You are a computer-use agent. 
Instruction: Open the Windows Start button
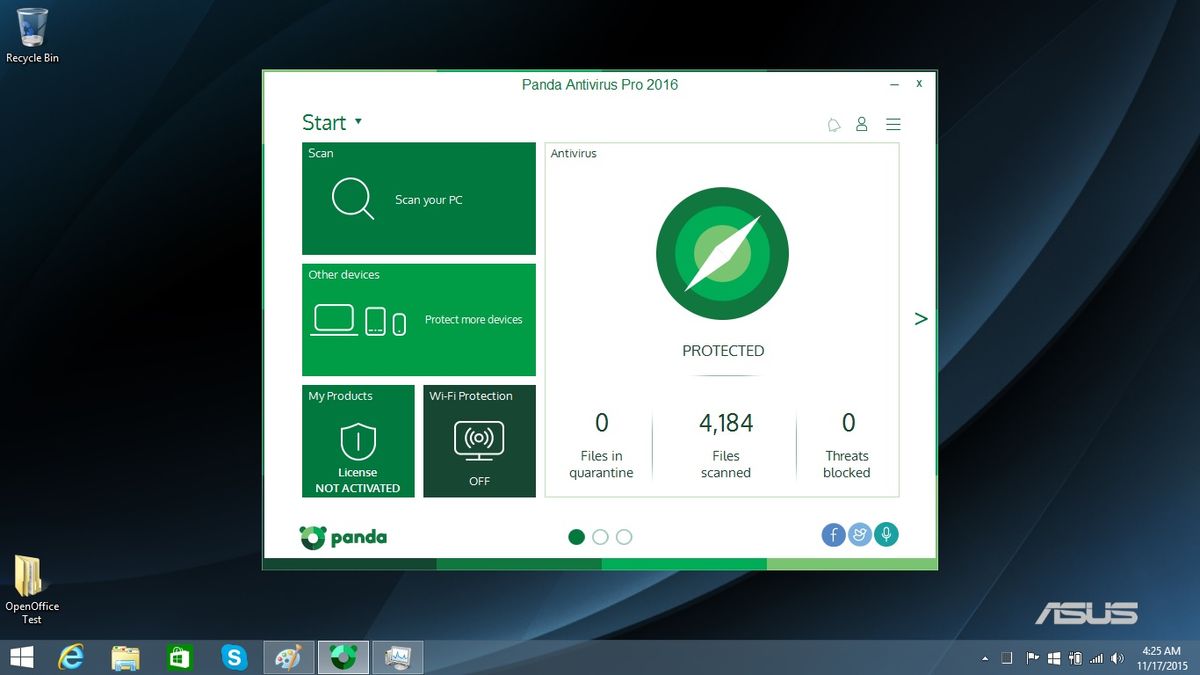tap(21, 657)
